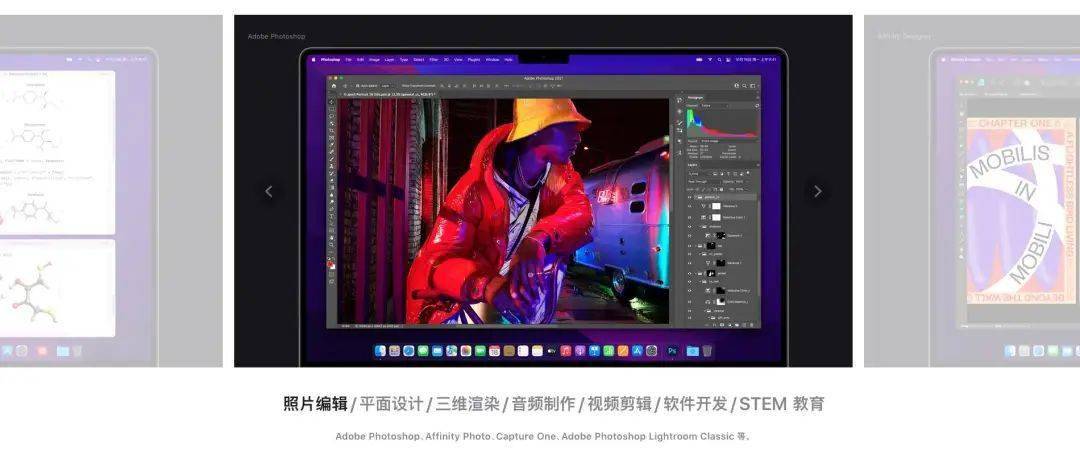Click the Home icon in Photoshop options bar
The height and width of the screenshot is (455, 1080).
coord(333,85)
